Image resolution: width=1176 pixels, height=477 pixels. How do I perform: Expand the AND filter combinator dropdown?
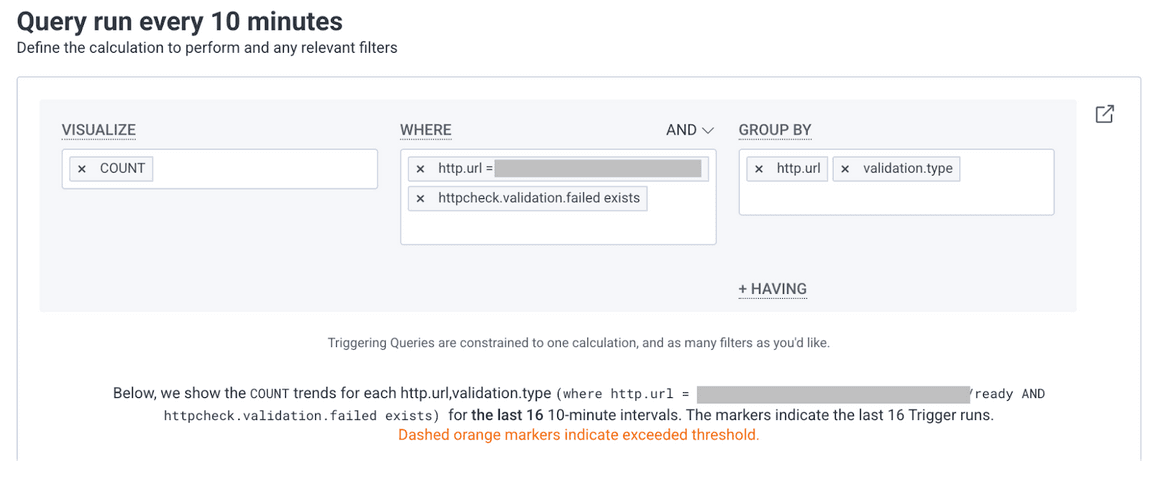pyautogui.click(x=691, y=130)
